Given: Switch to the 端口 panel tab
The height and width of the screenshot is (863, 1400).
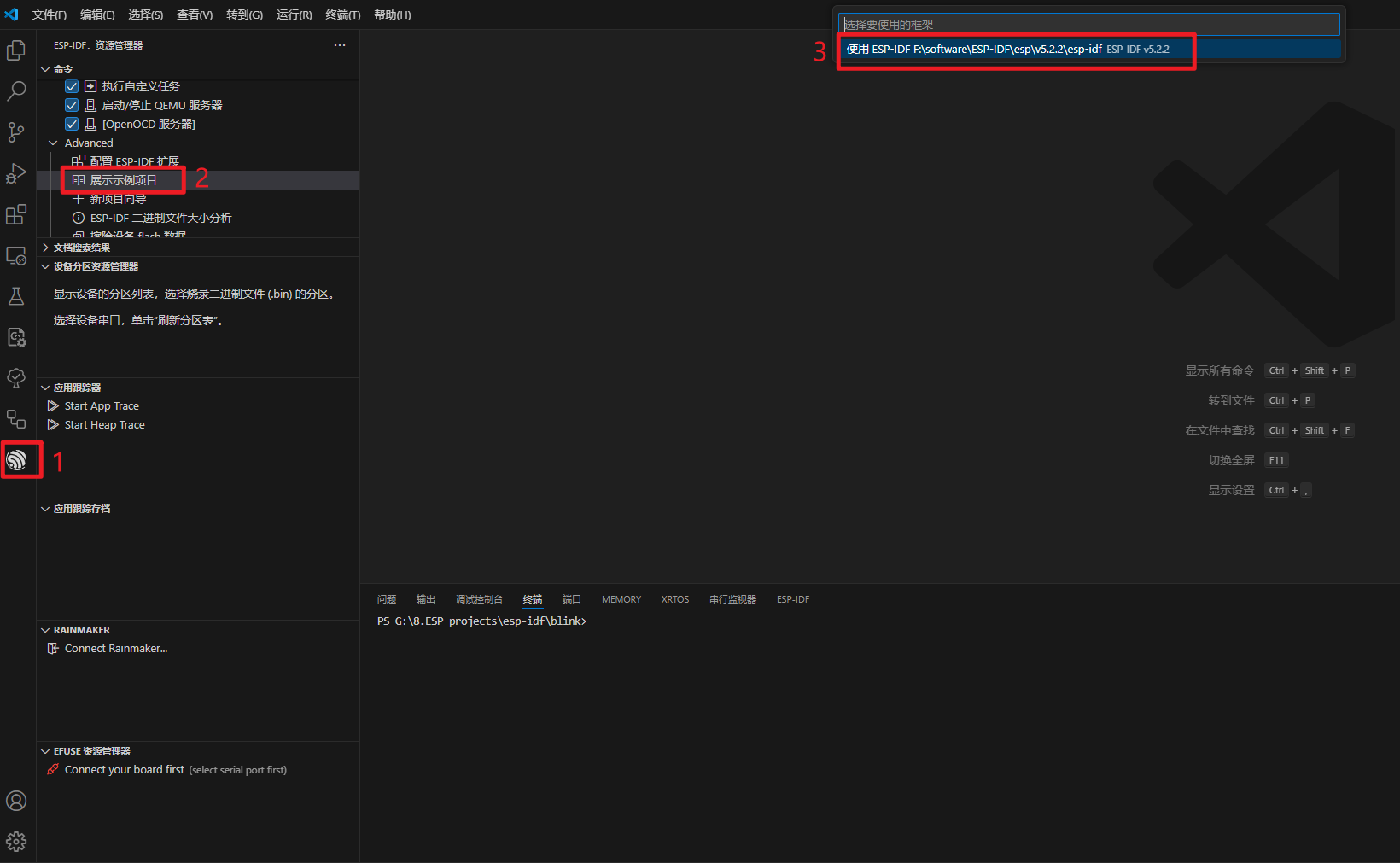Looking at the screenshot, I should point(572,599).
